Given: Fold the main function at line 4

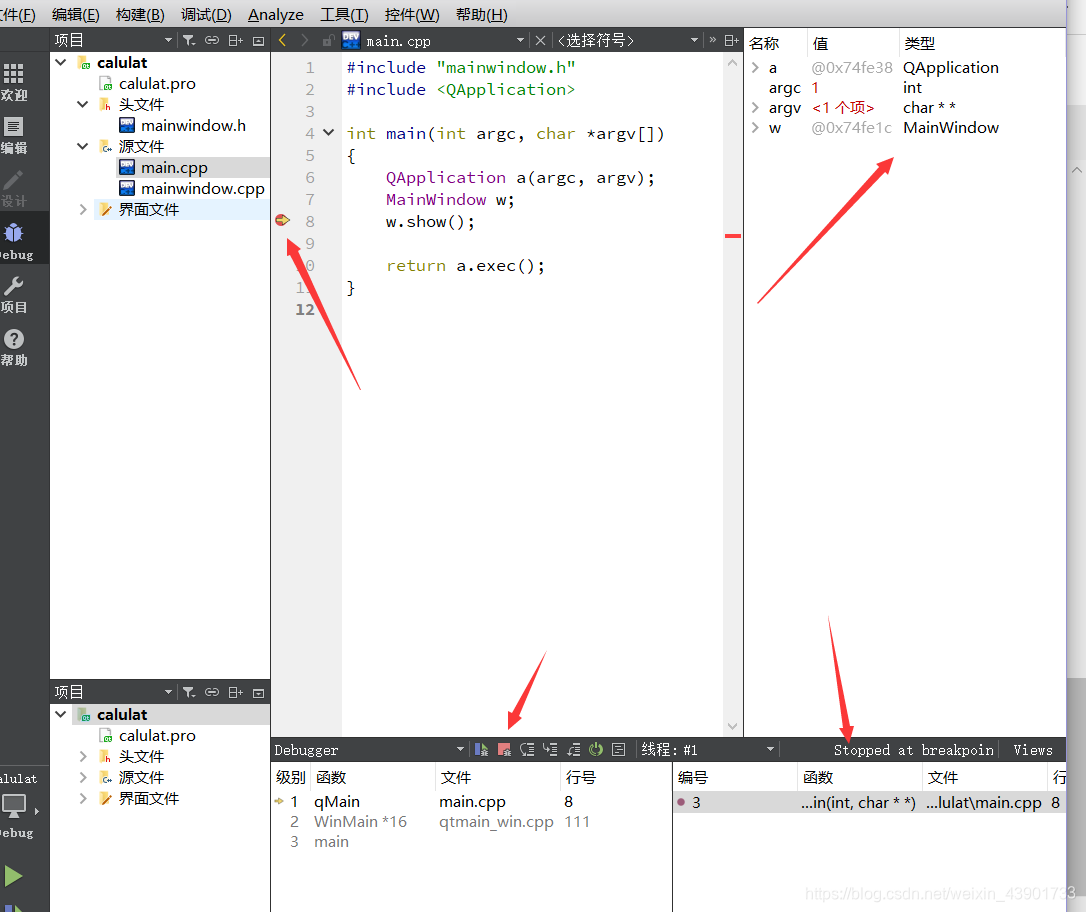Looking at the screenshot, I should point(329,132).
